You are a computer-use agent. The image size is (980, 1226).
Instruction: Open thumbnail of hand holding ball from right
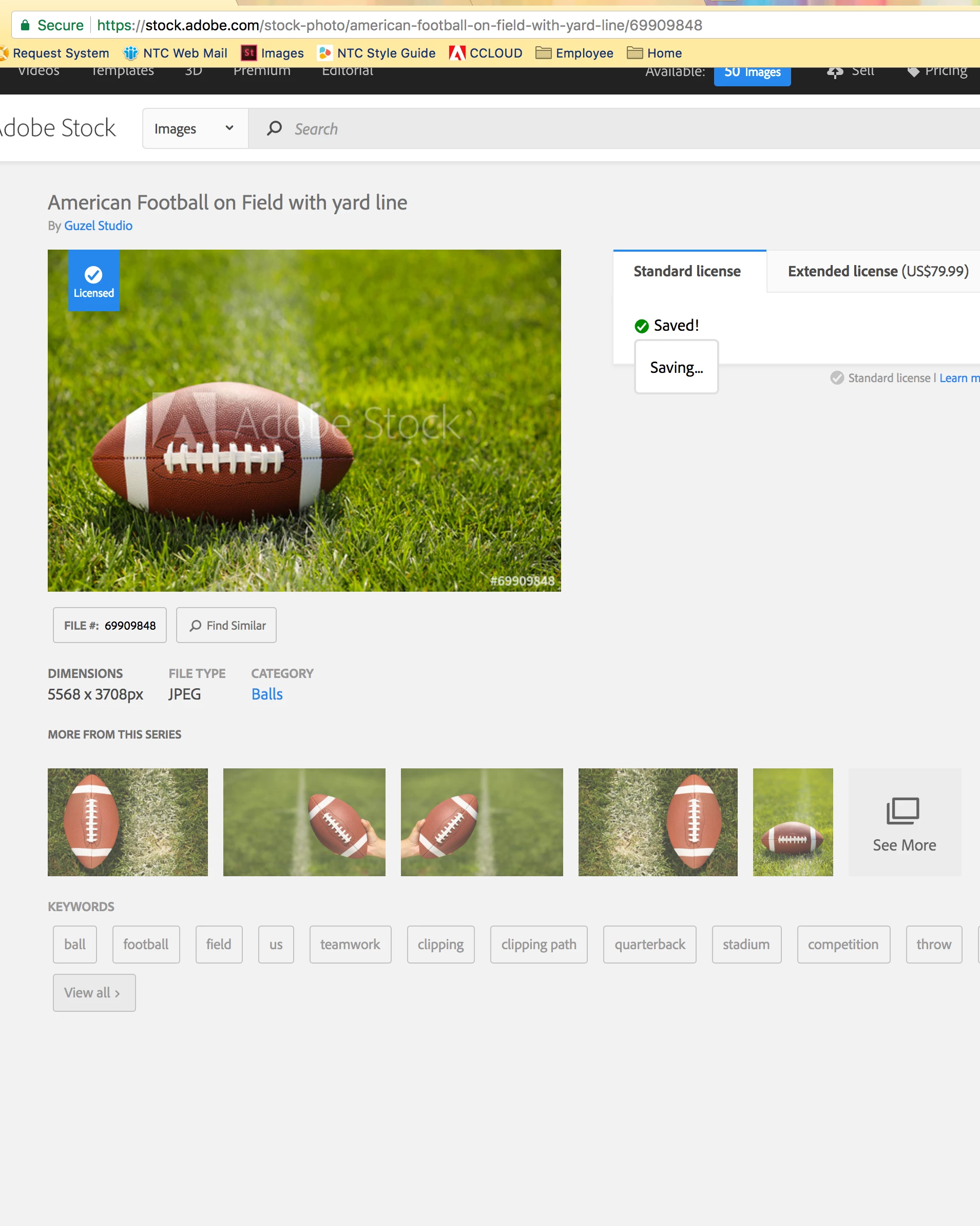click(x=304, y=822)
